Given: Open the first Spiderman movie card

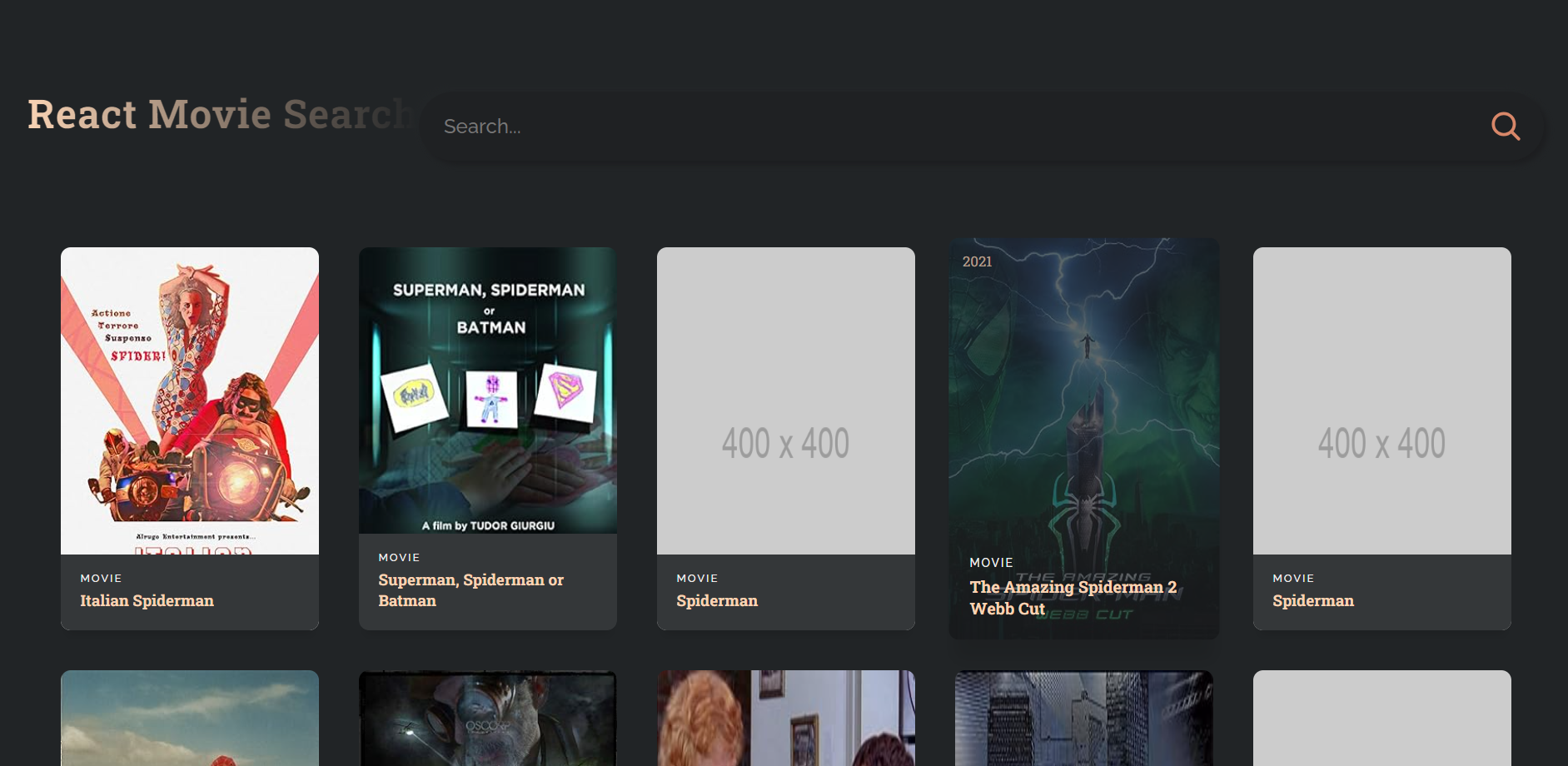Looking at the screenshot, I should point(785,437).
